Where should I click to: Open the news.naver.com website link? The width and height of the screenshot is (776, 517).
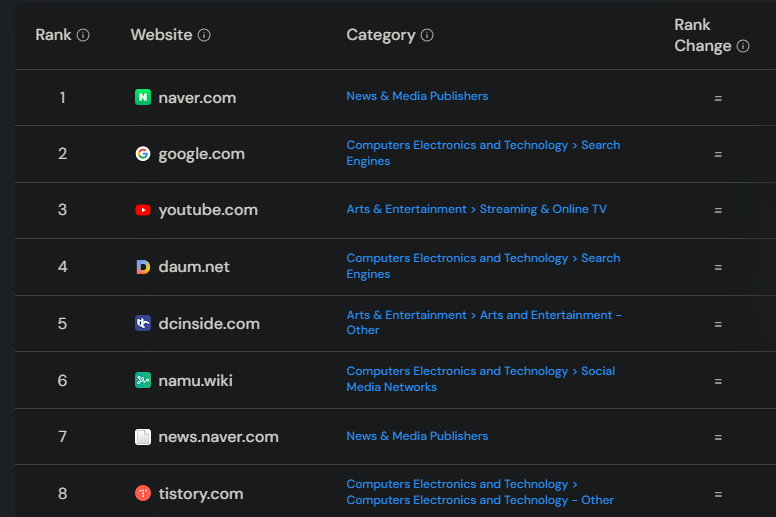pyautogui.click(x=218, y=436)
